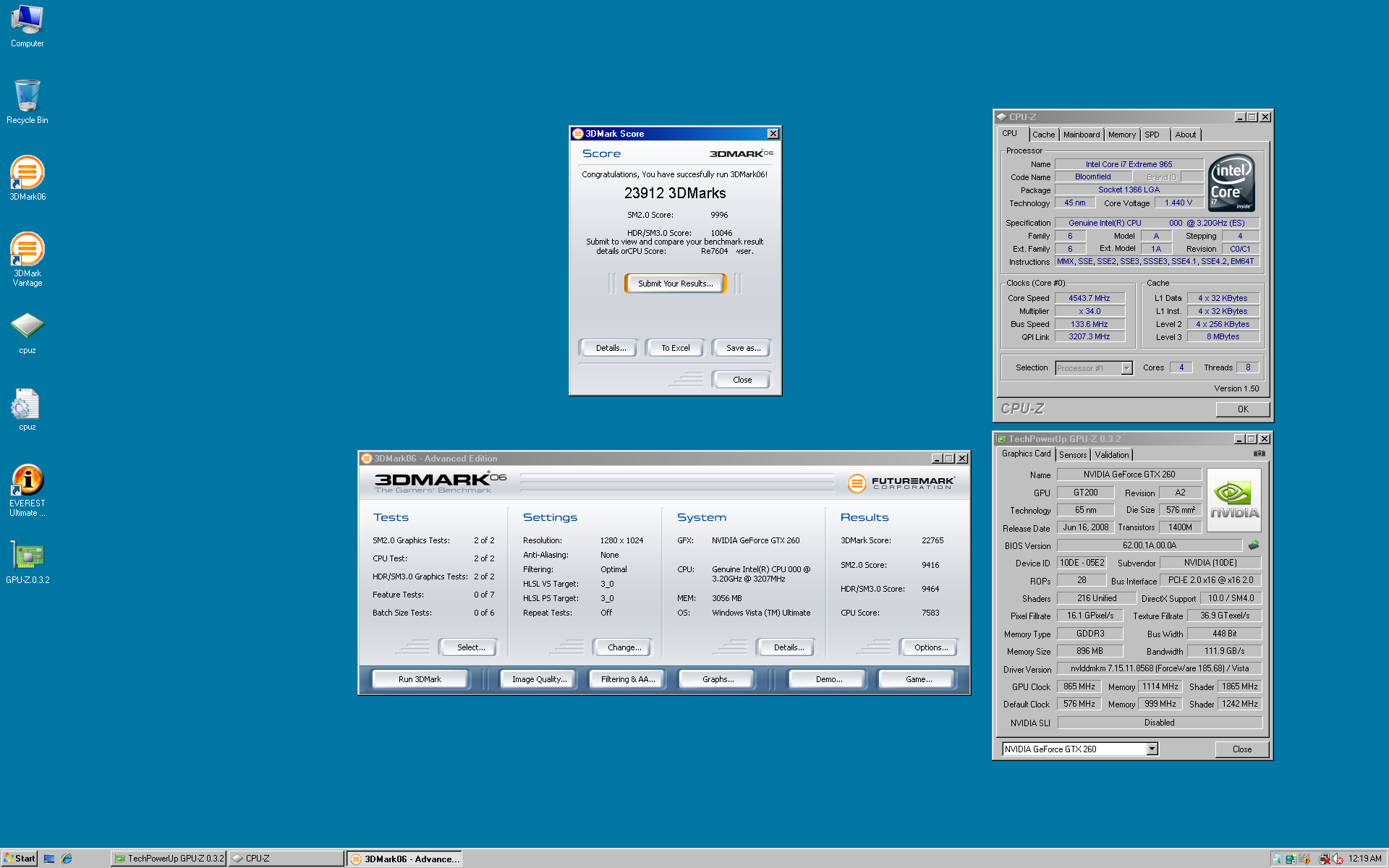Click the GPU Clock 865 MHz value
1389x868 pixels.
[x=1079, y=686]
